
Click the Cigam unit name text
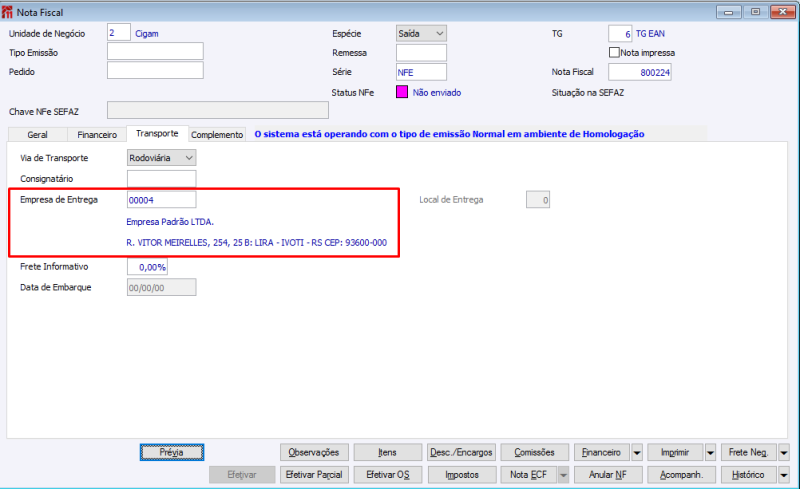coord(147,34)
